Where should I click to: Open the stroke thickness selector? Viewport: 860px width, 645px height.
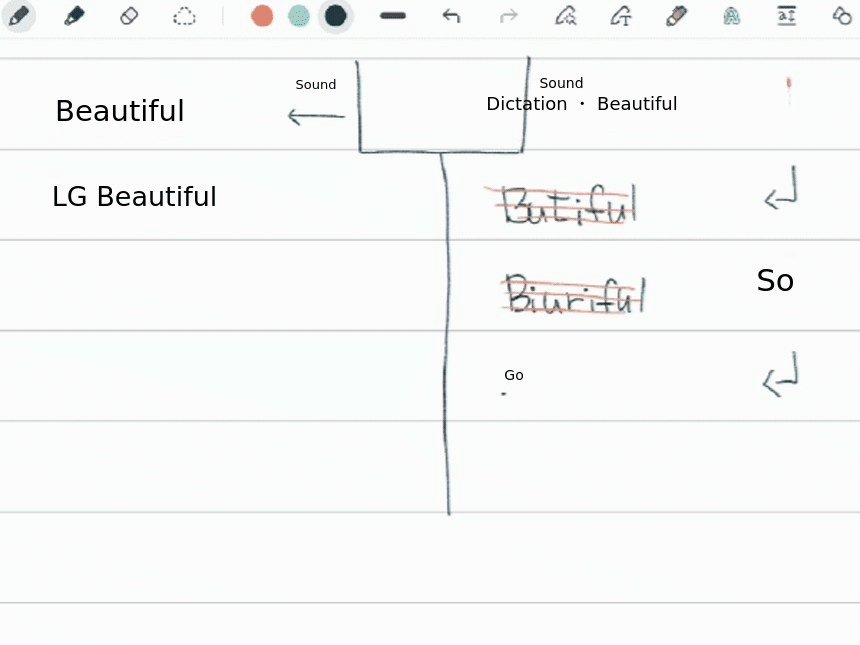point(393,16)
